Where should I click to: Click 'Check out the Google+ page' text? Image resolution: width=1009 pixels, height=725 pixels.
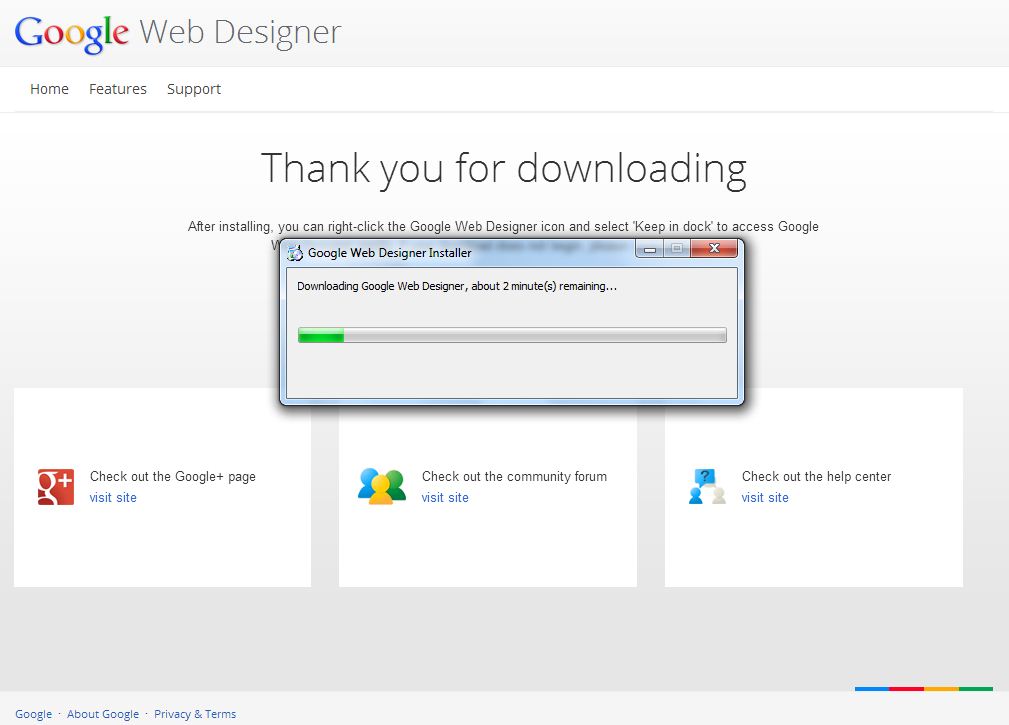173,477
